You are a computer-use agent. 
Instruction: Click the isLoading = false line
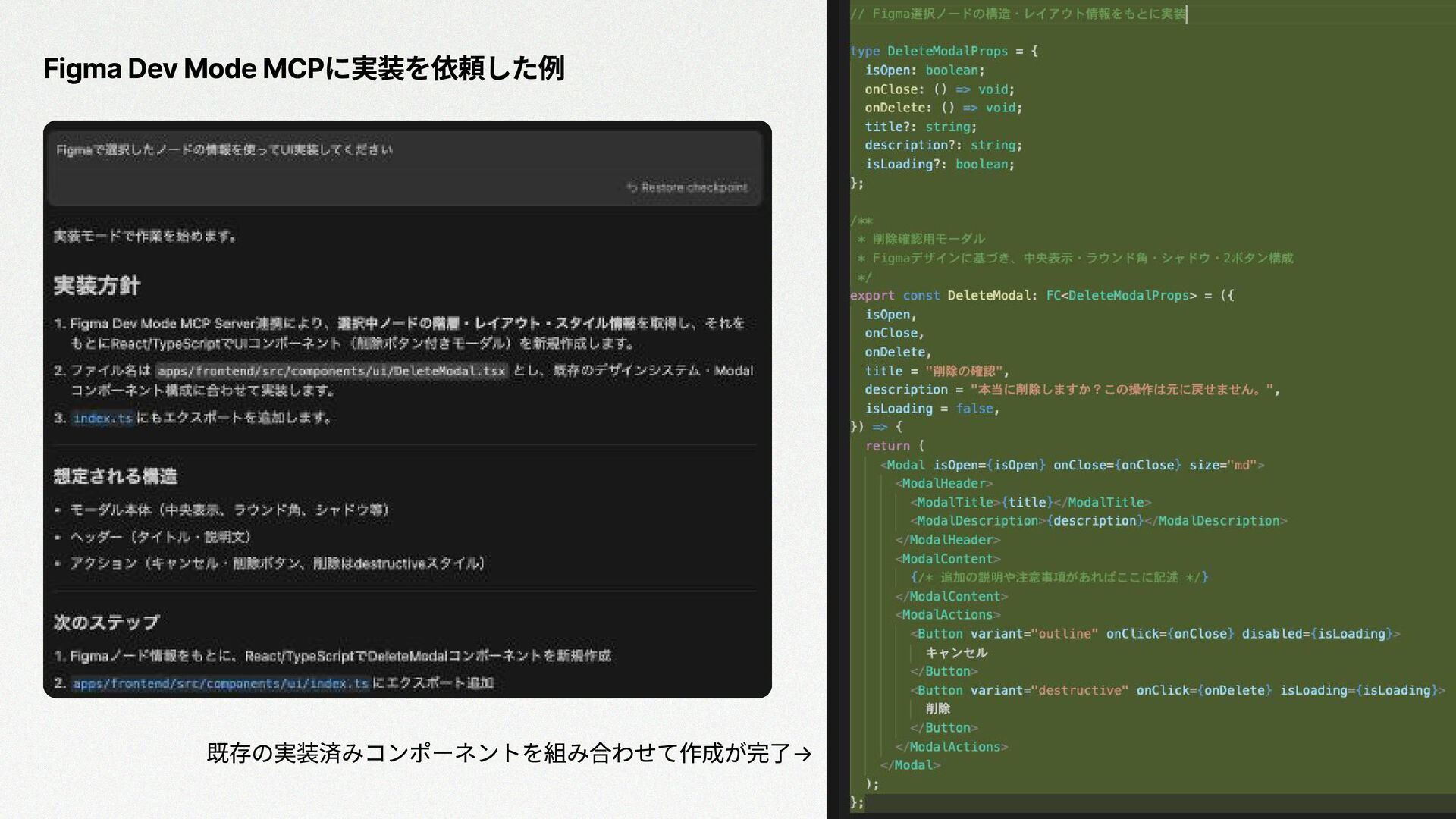tap(932, 408)
